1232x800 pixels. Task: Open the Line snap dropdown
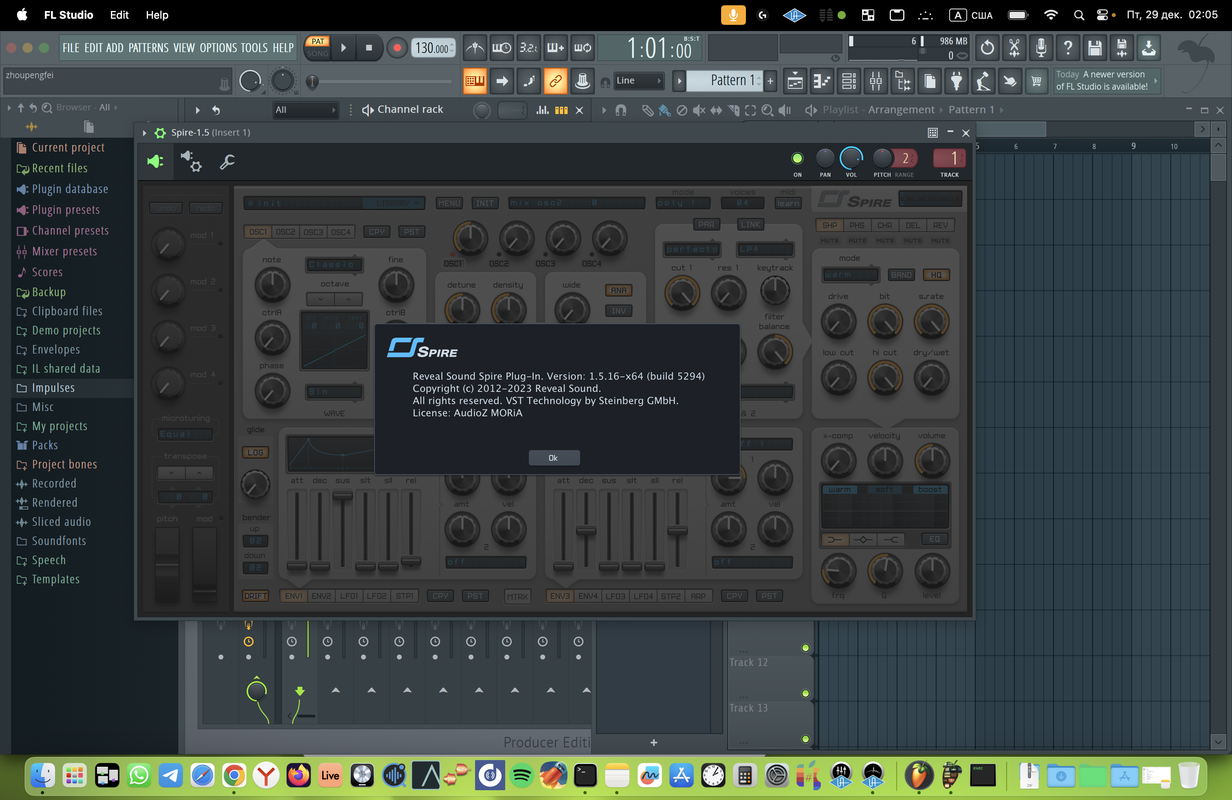coord(639,80)
